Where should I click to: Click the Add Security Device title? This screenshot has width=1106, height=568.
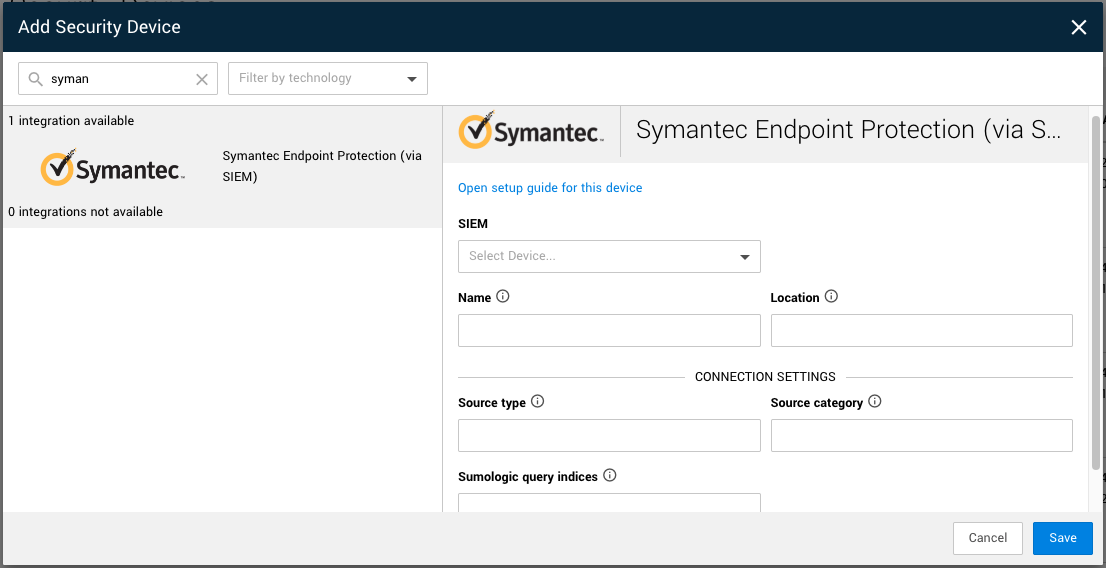99,27
